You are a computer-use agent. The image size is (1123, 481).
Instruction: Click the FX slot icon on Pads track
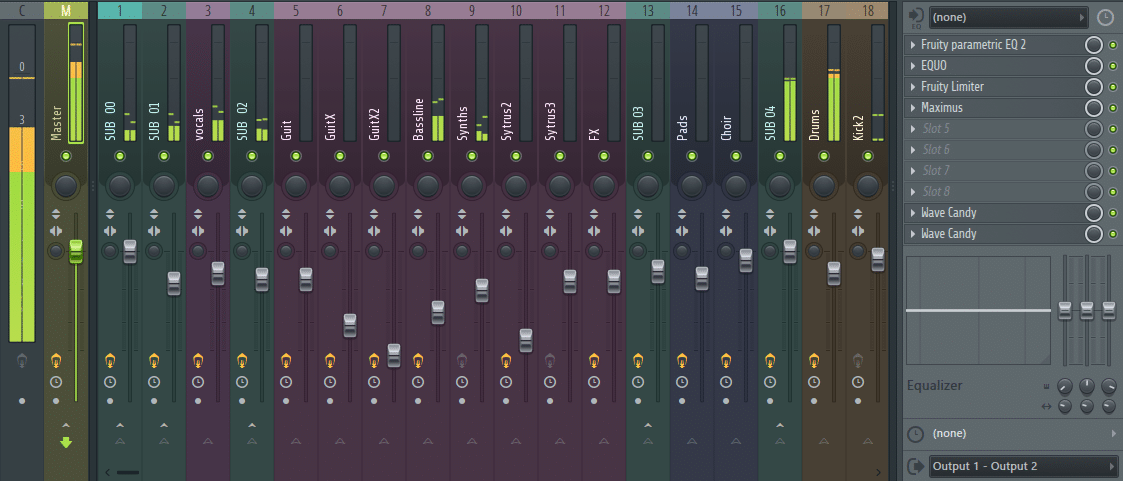[680, 359]
